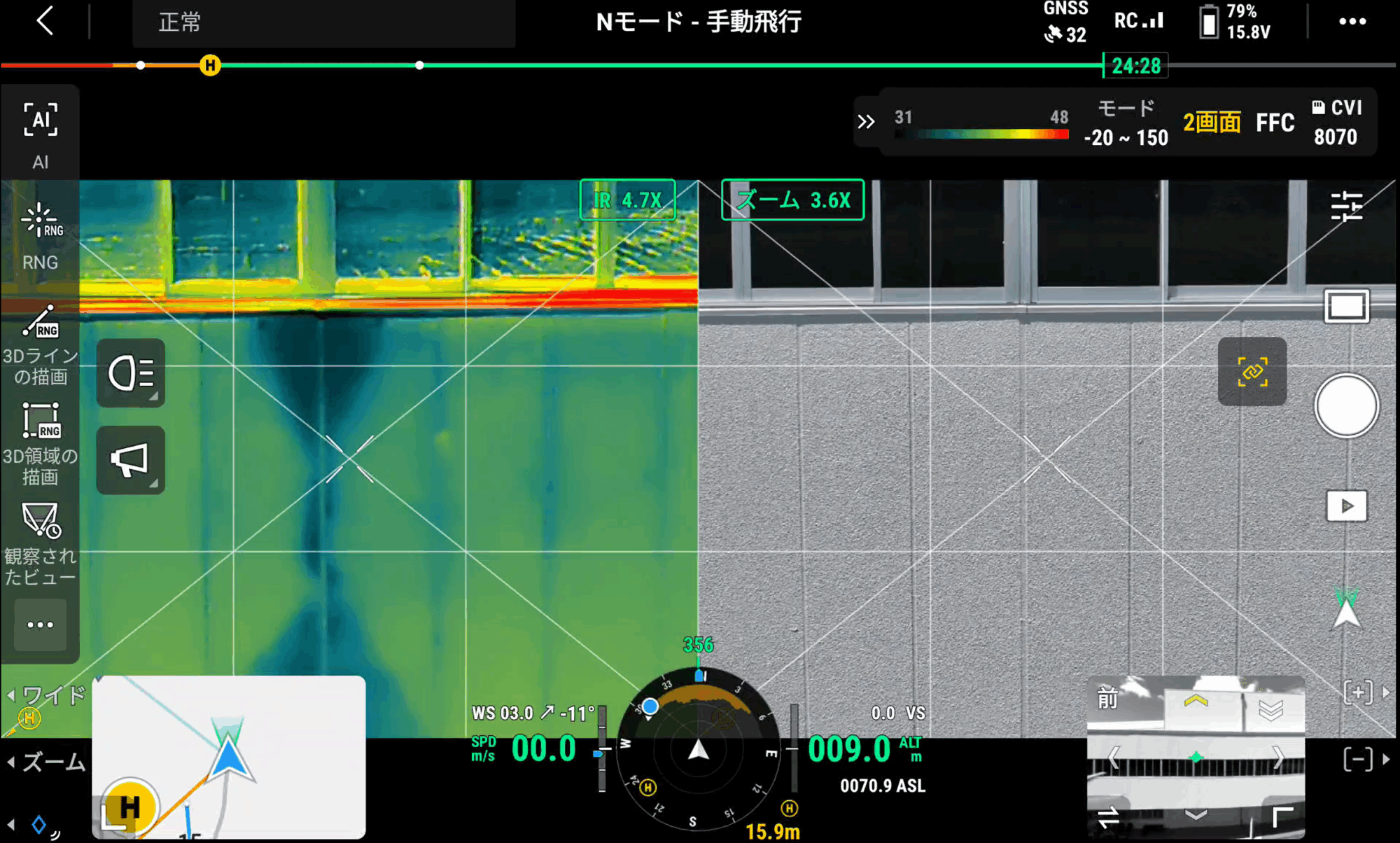1400x843 pixels.
Task: Tap the [-] zoom-out focus button
Action: pyautogui.click(x=1358, y=759)
